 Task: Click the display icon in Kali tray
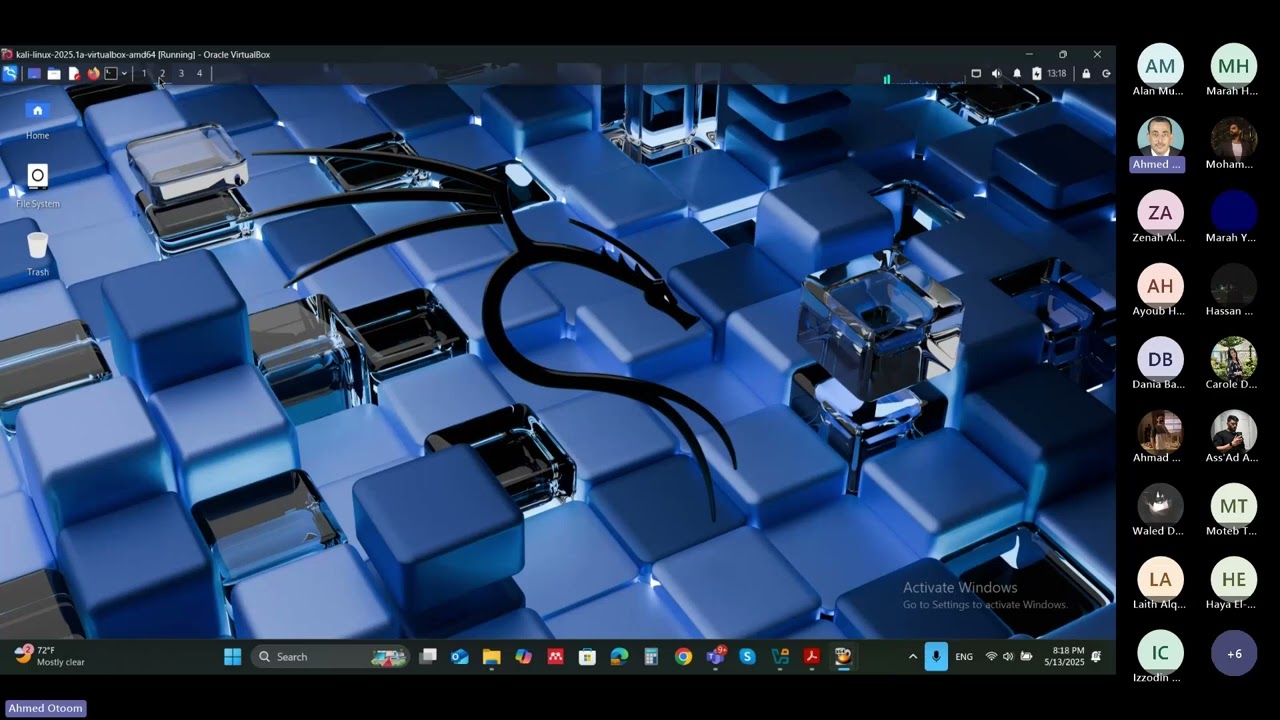(976, 73)
